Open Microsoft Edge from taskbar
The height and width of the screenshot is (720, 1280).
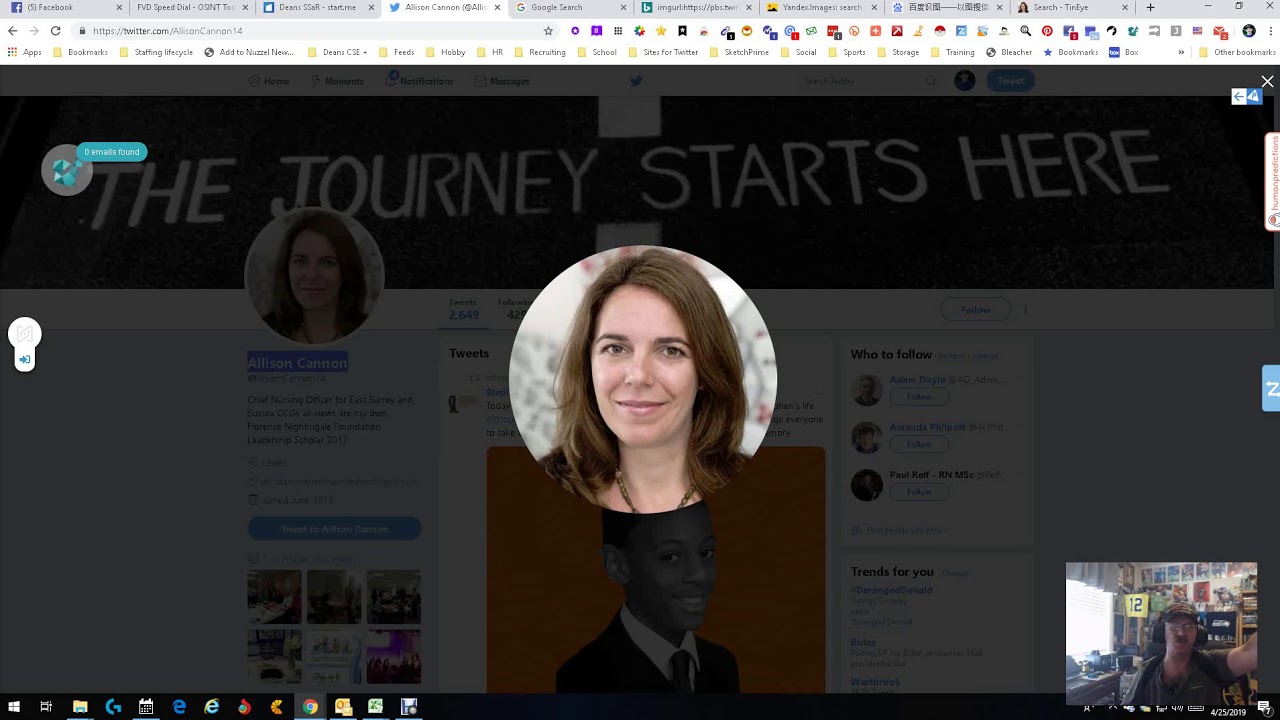(179, 707)
